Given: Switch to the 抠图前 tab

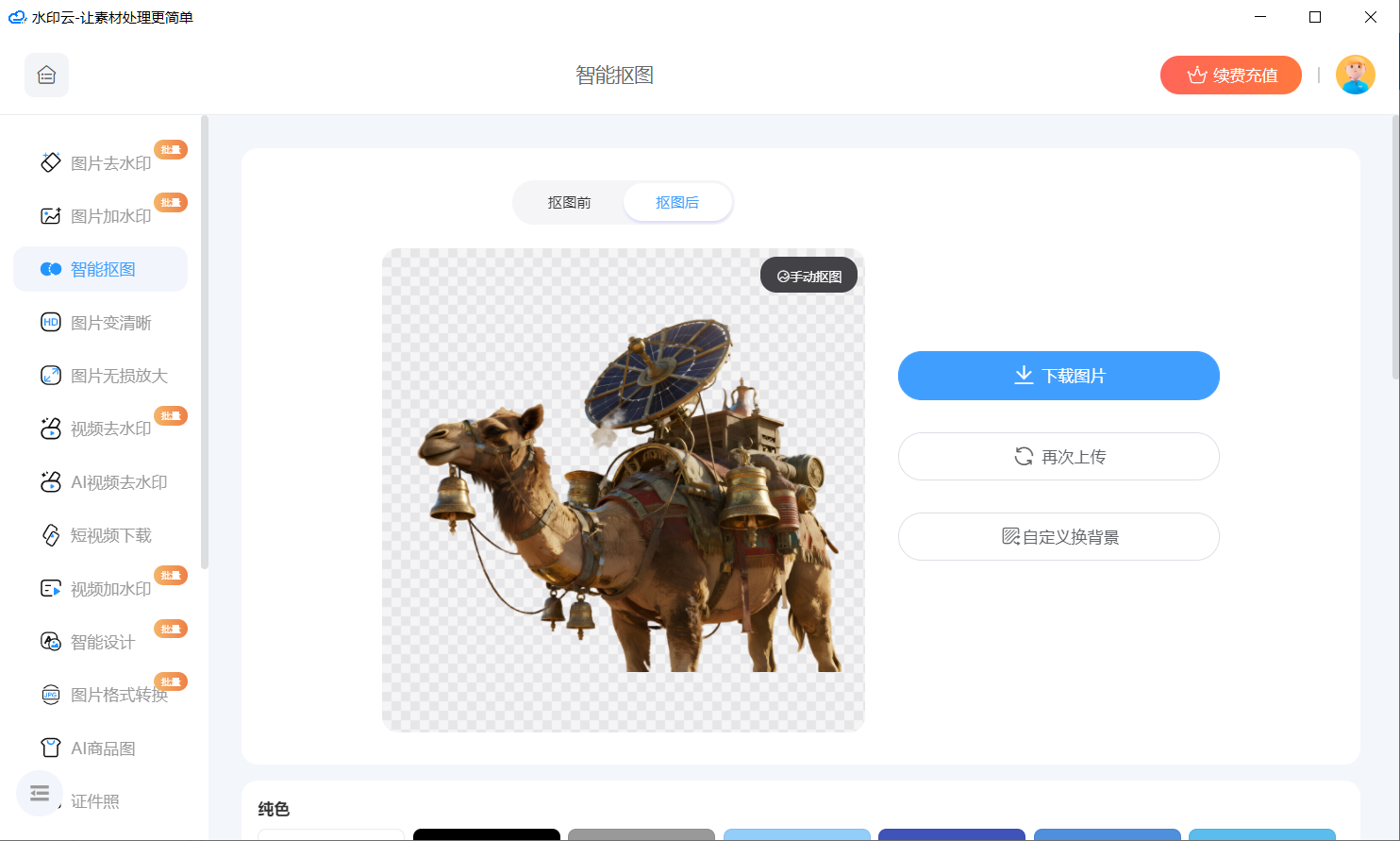Looking at the screenshot, I should (x=569, y=203).
